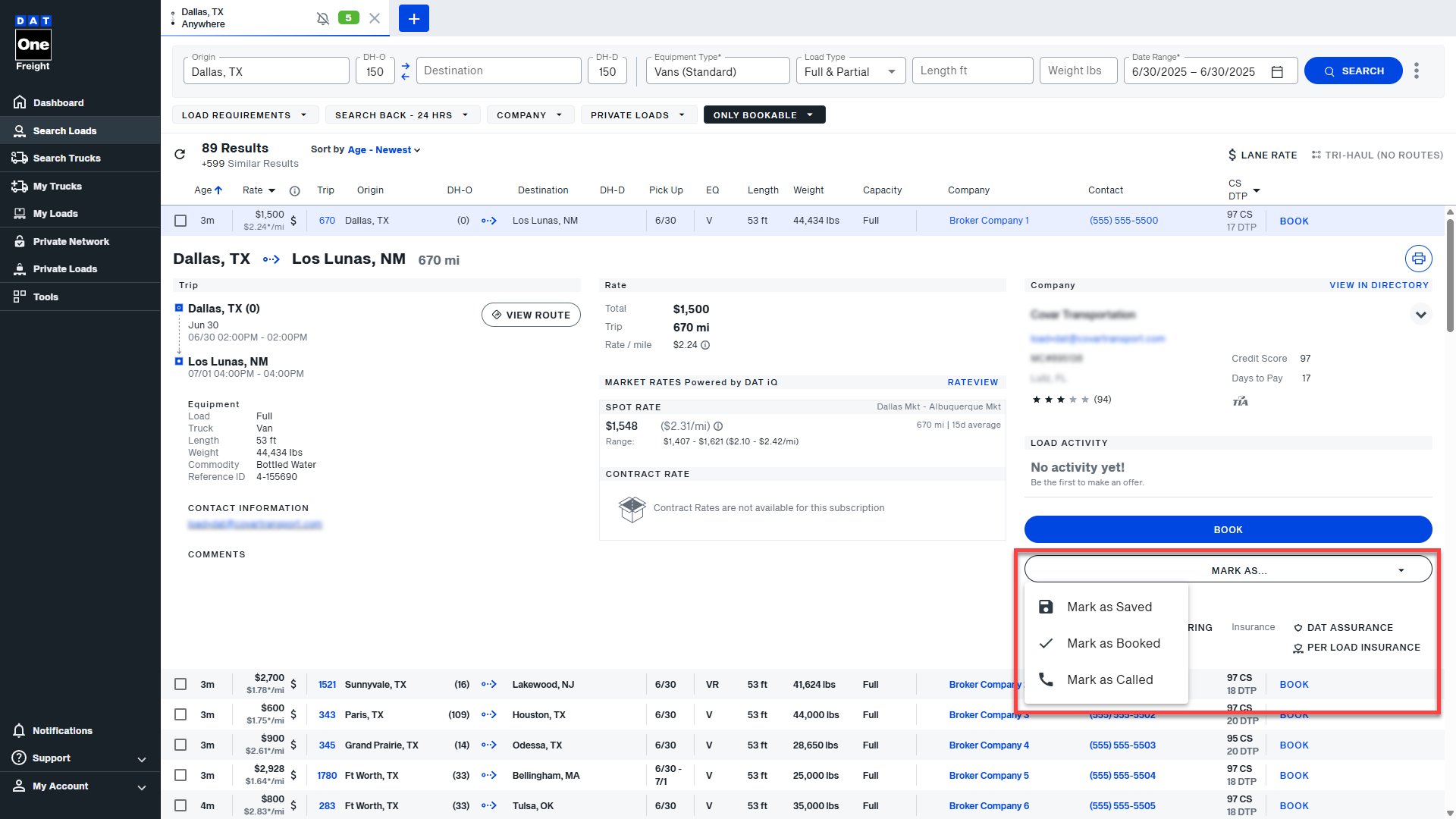Open the RateView link
The width and height of the screenshot is (1456, 819).
pyautogui.click(x=973, y=382)
